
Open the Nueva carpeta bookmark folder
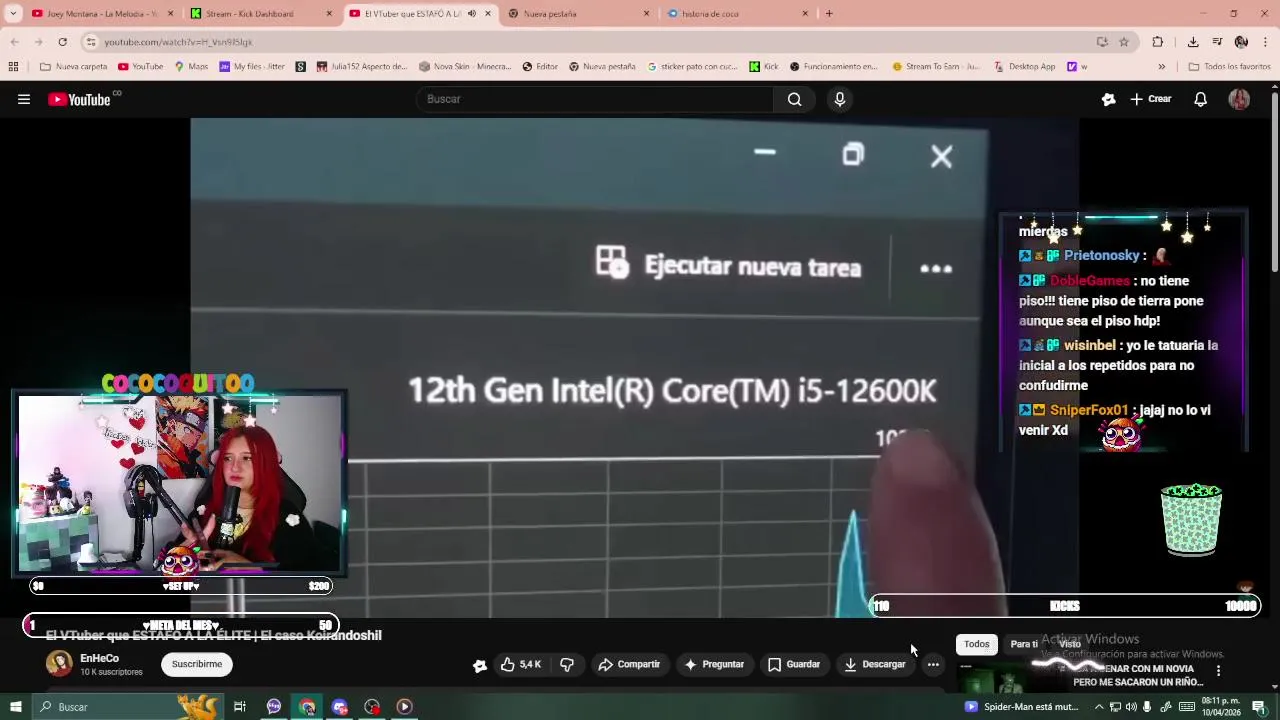(x=74, y=67)
